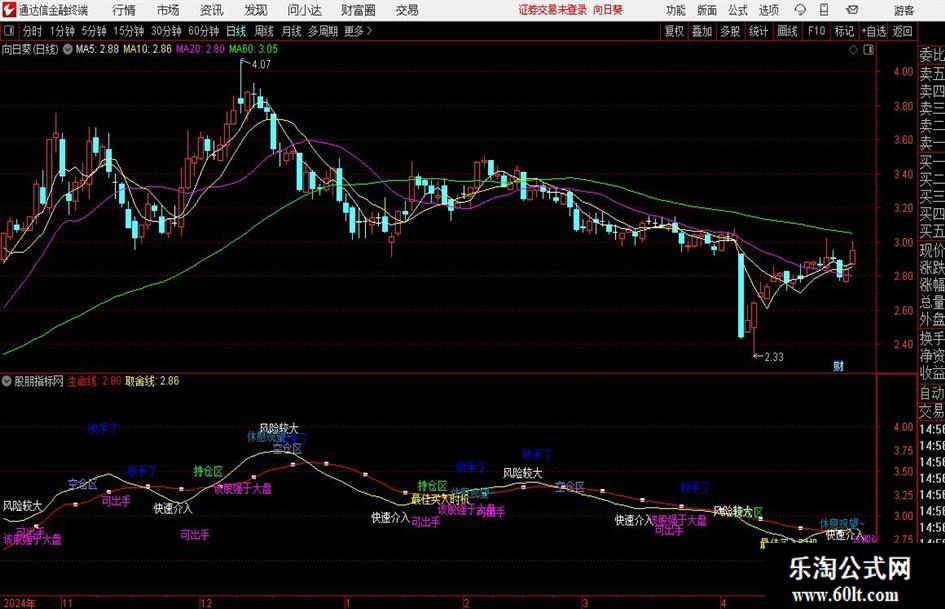Expand the 更多 period options chevron
The height and width of the screenshot is (609, 945).
click(x=369, y=31)
